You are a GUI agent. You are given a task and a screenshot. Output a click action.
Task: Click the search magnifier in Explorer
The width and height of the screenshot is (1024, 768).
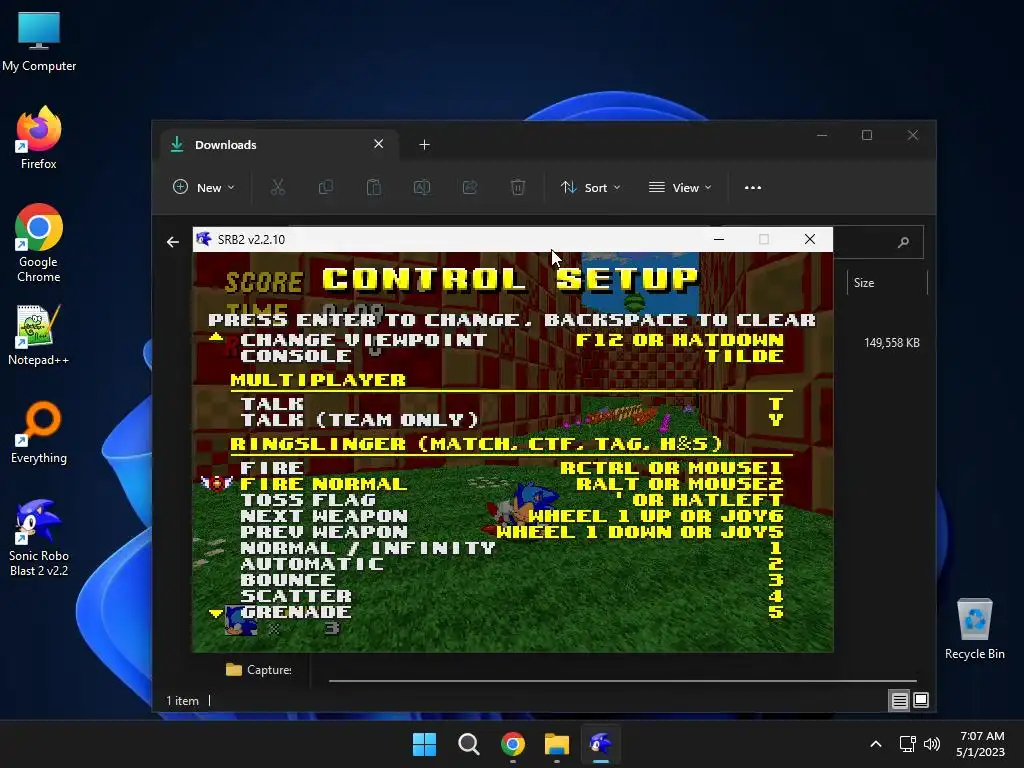903,242
